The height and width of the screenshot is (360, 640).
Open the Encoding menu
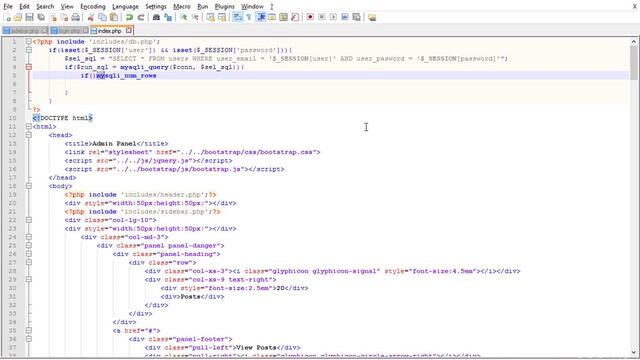click(x=93, y=7)
